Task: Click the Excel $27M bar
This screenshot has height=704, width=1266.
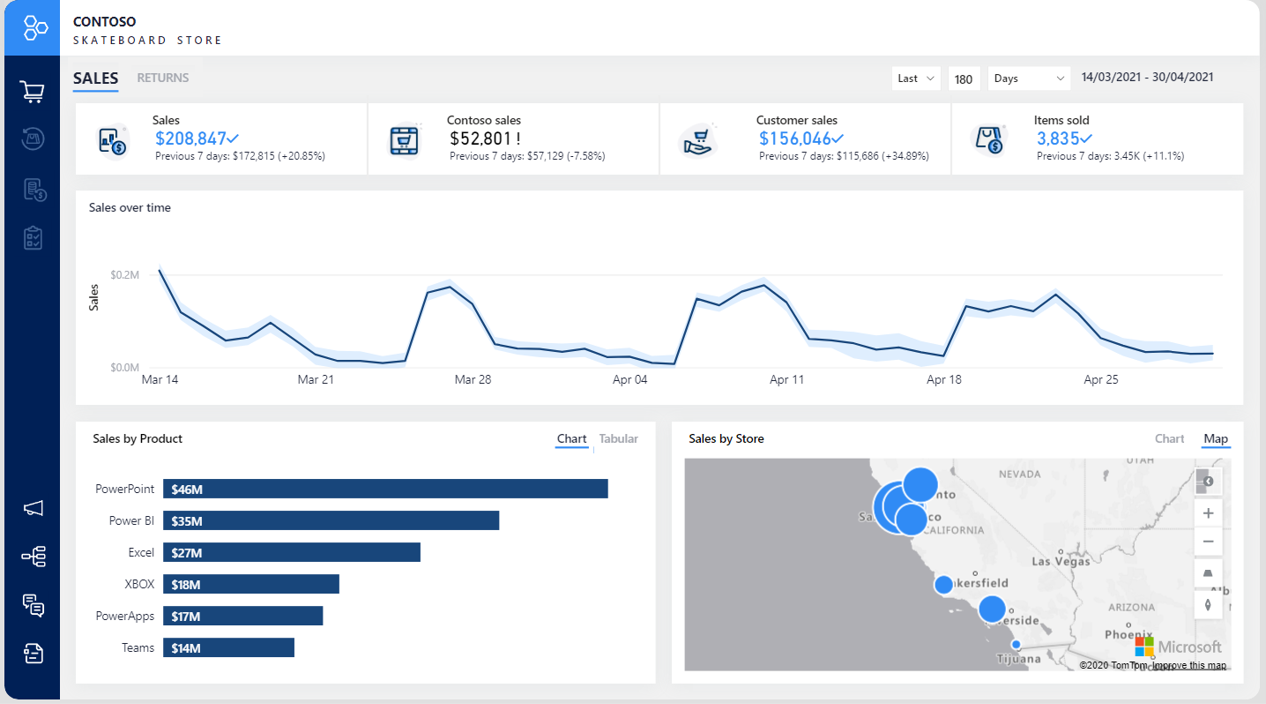Action: (x=292, y=553)
